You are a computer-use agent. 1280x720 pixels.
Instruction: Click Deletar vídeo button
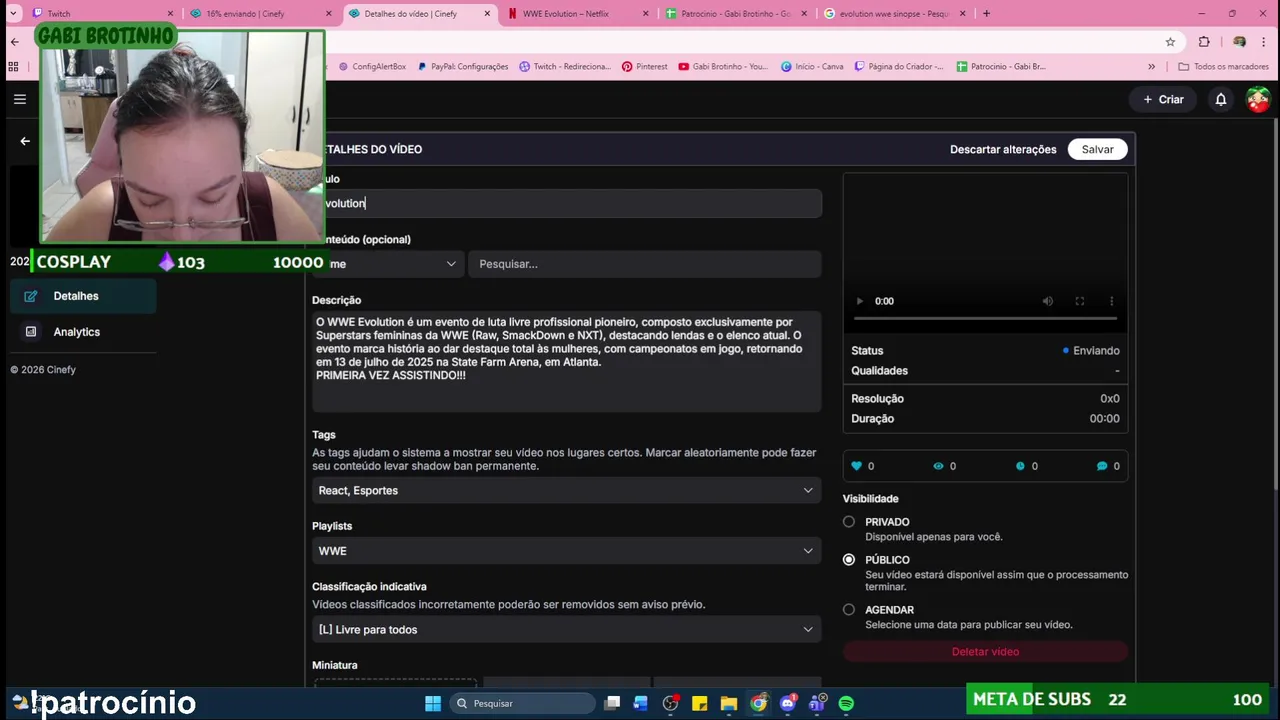[985, 651]
